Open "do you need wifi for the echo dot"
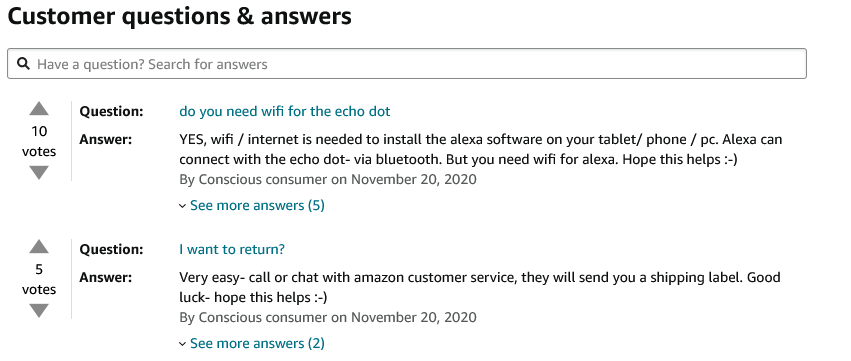This screenshot has height=361, width=851. tap(284, 111)
